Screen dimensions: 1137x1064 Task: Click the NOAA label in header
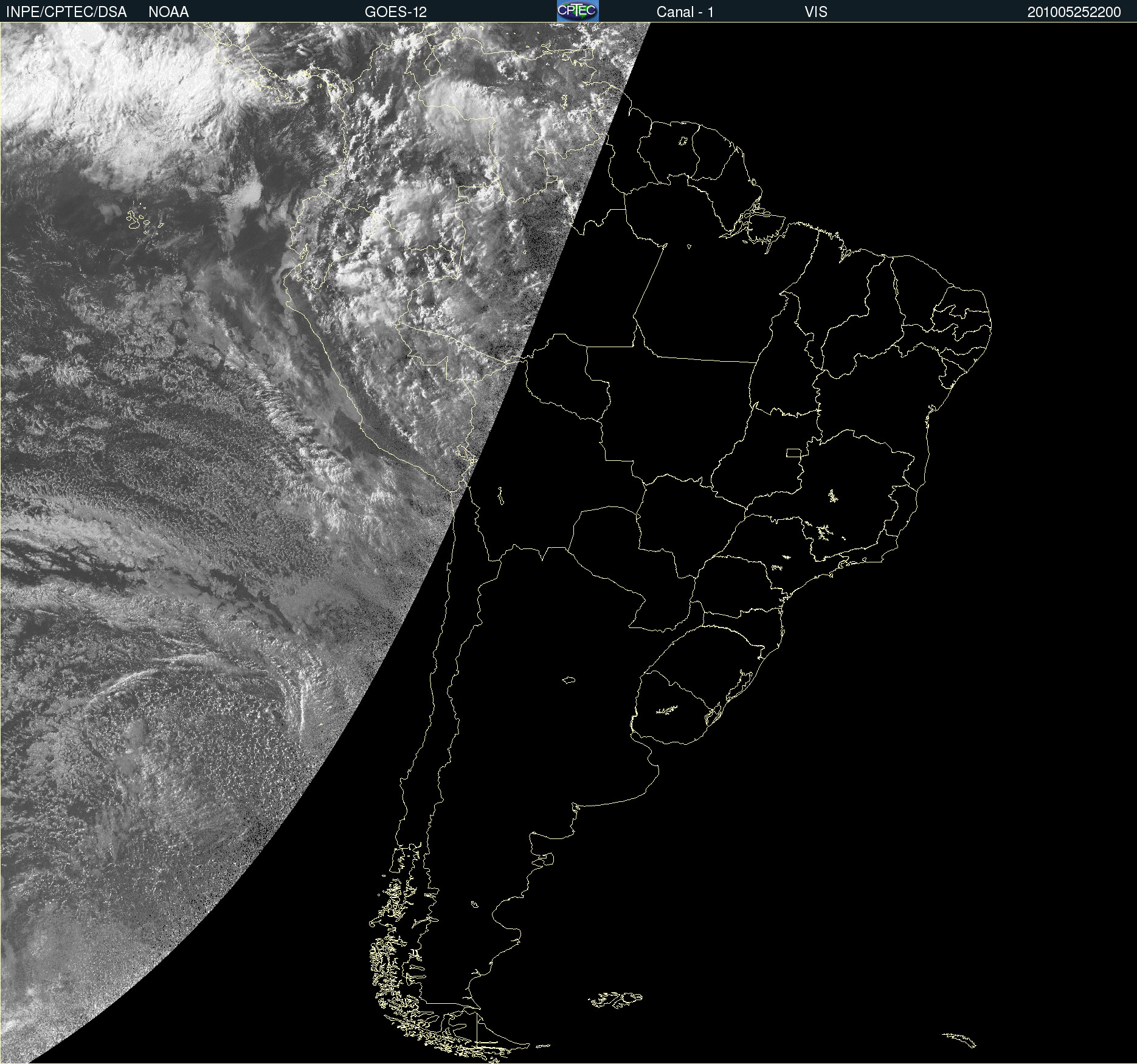tap(168, 12)
